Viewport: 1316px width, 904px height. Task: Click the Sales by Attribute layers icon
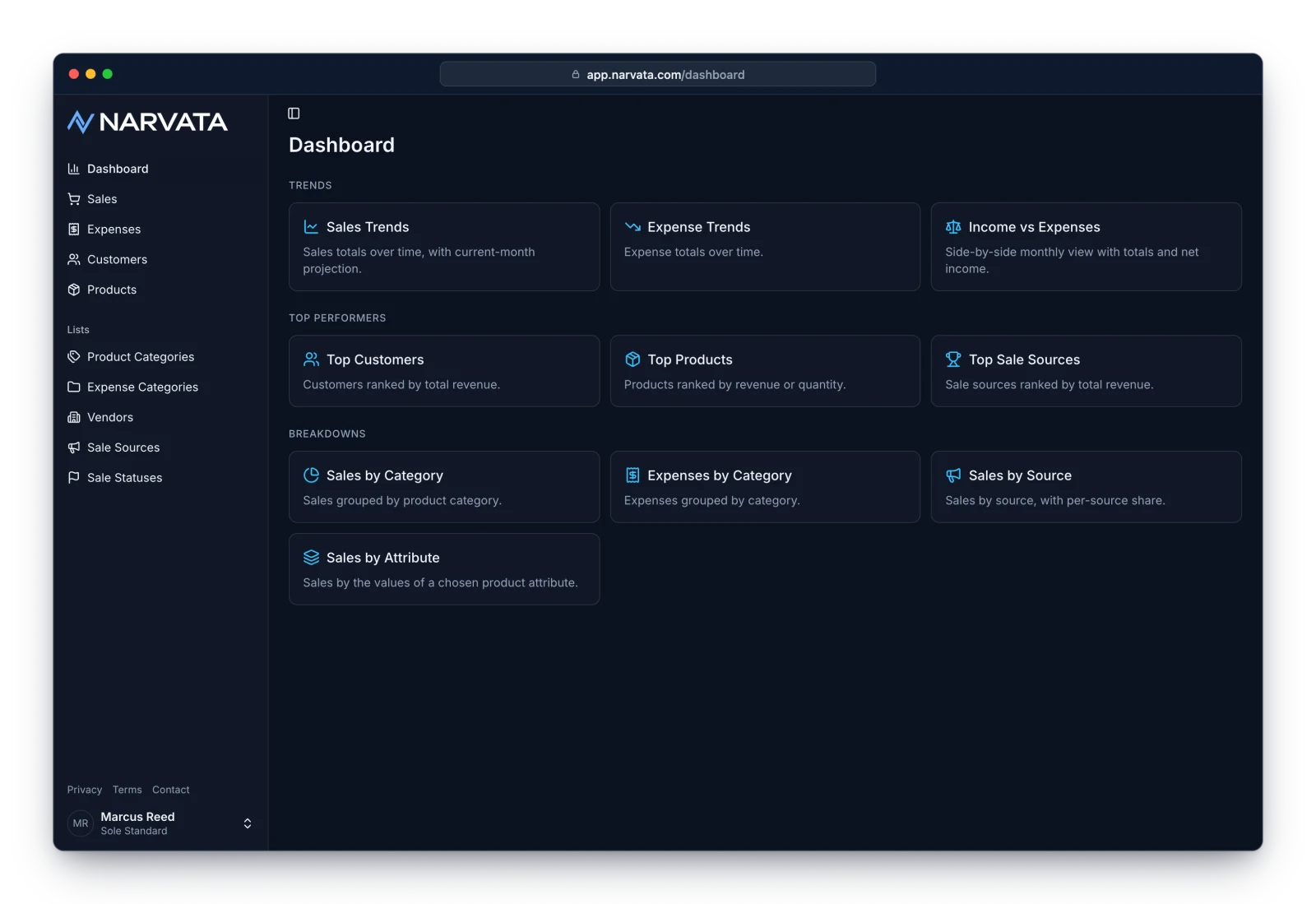311,558
